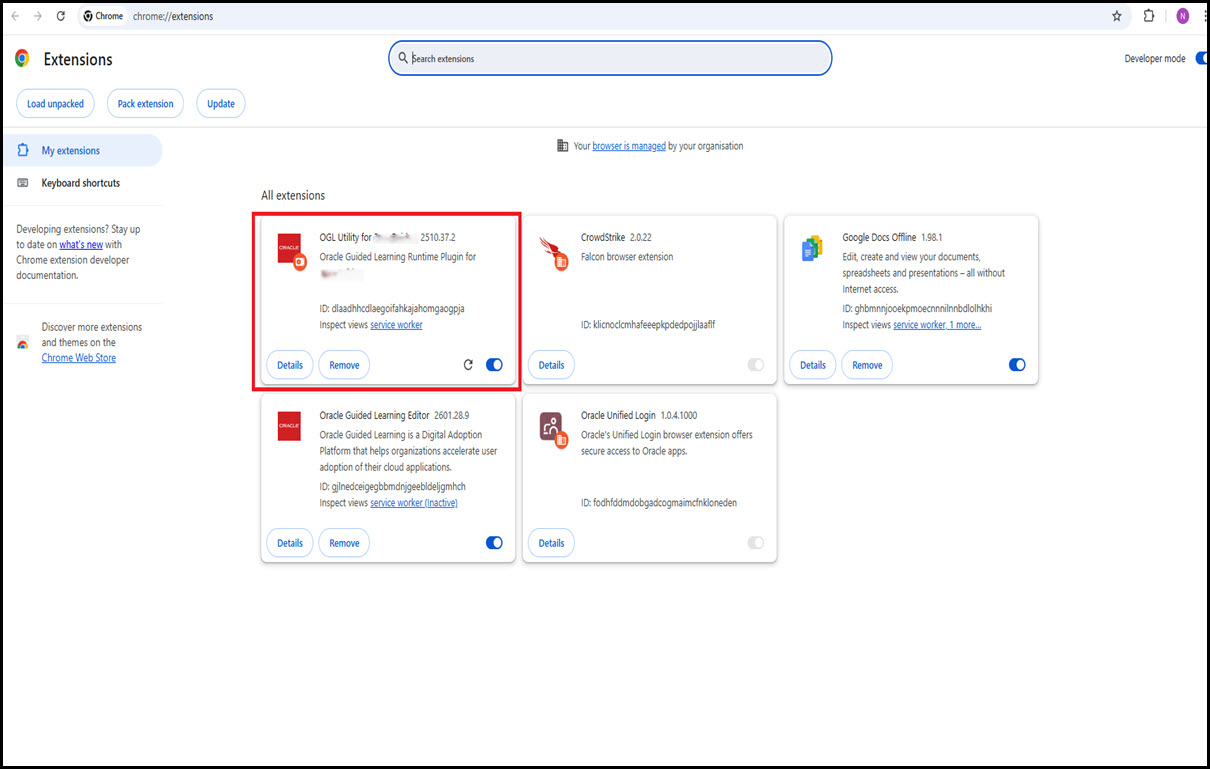The height and width of the screenshot is (769, 1210).
Task: Remove the OGL Utility extension
Action: click(x=344, y=365)
